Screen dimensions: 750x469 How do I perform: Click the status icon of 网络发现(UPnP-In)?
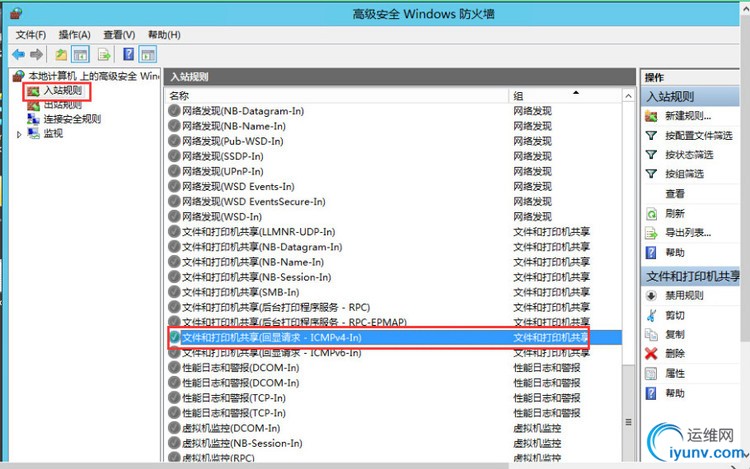(174, 171)
